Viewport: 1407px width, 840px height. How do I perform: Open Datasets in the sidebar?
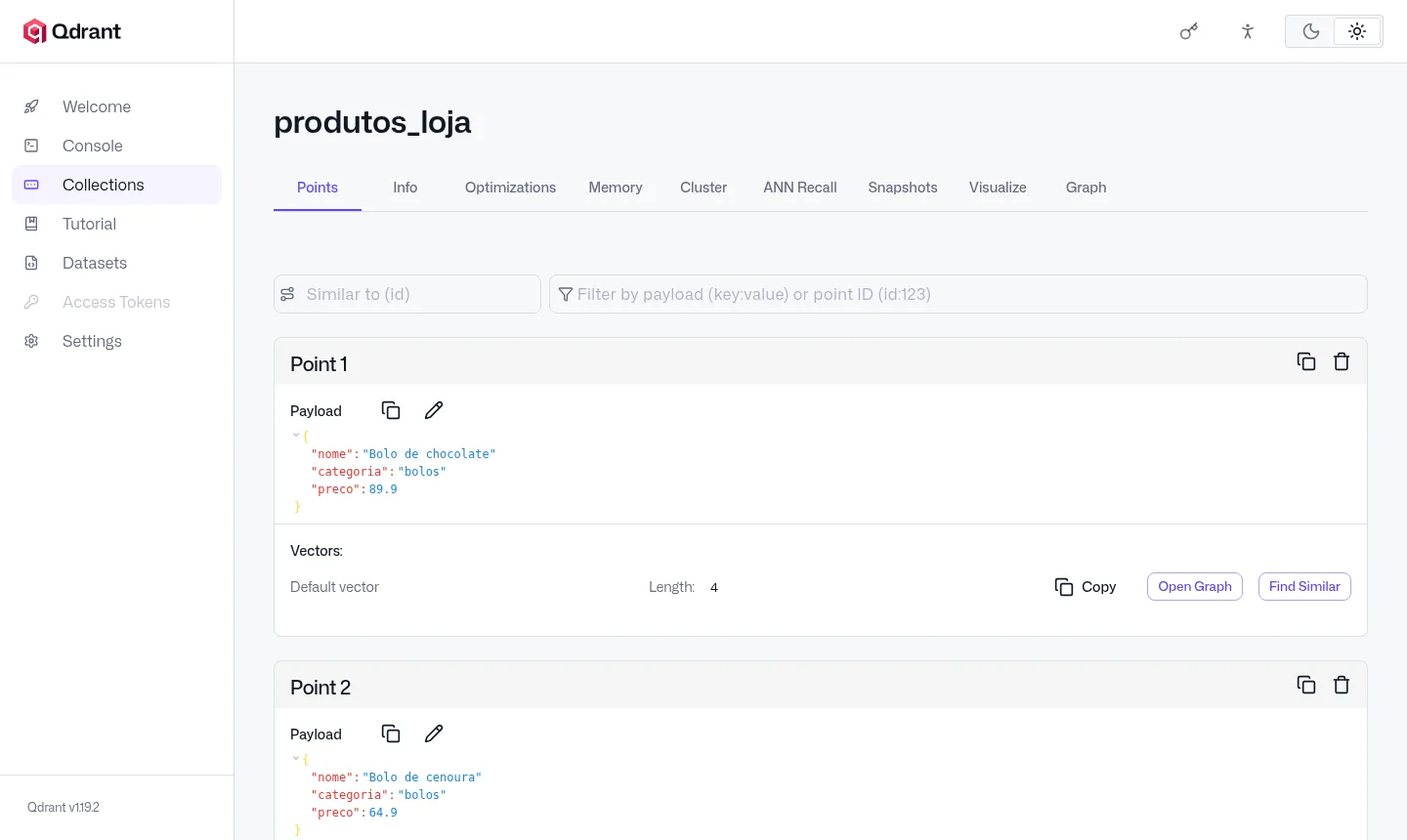click(x=117, y=263)
